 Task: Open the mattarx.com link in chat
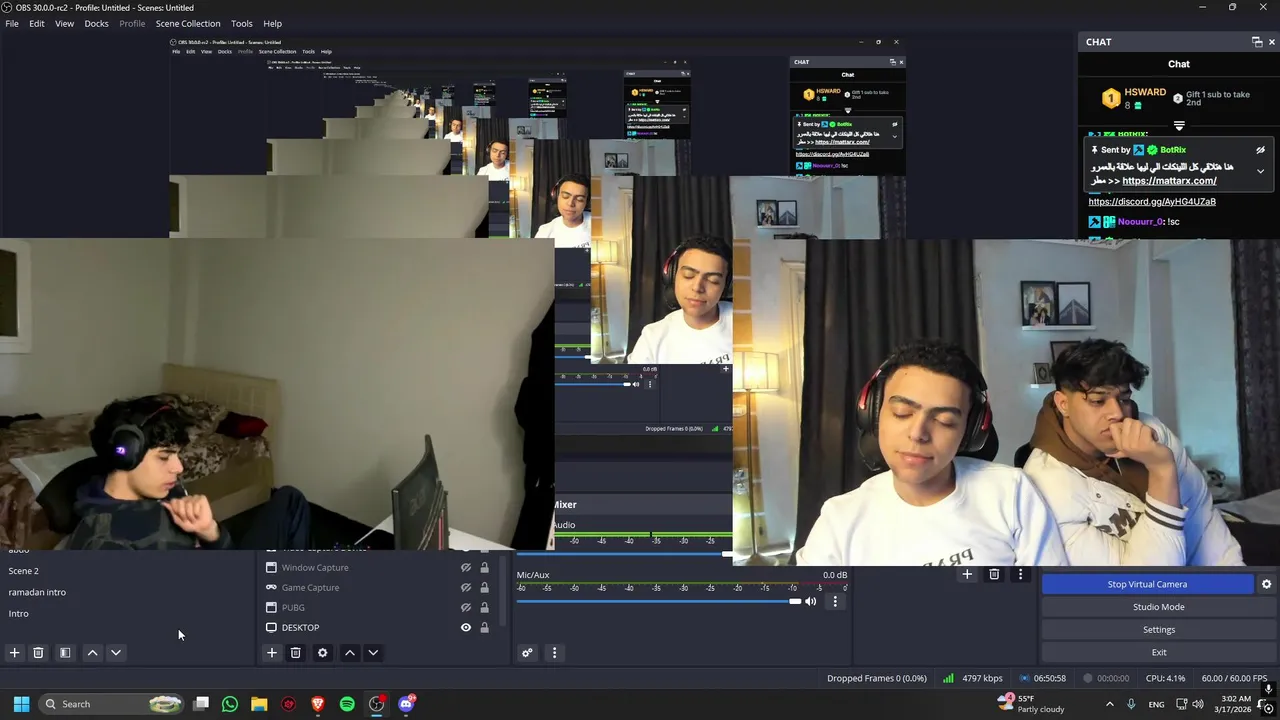(x=1169, y=181)
